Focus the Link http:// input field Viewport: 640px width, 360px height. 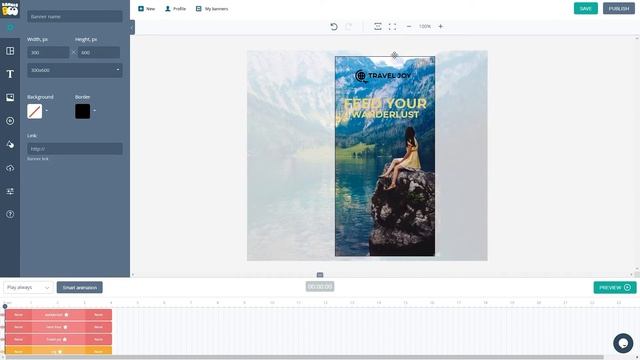click(x=75, y=149)
